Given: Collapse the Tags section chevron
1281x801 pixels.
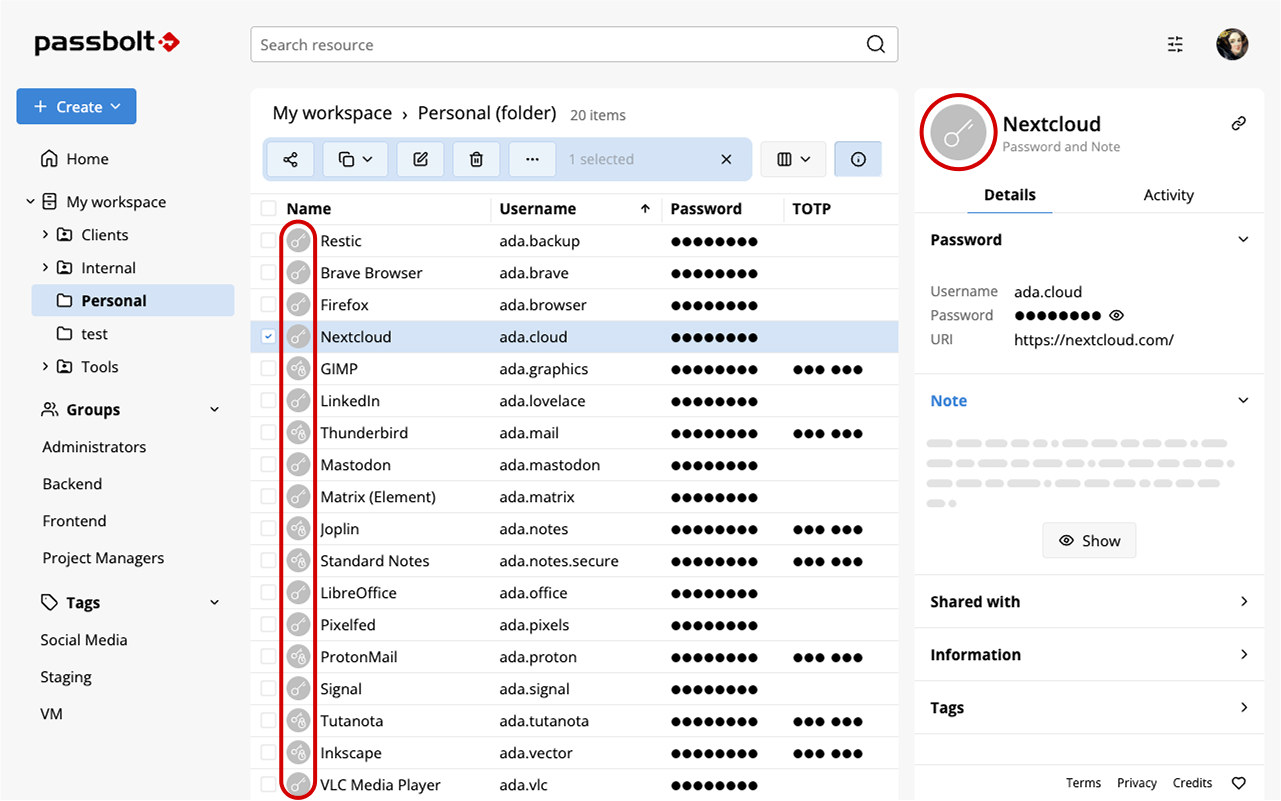Looking at the screenshot, I should (214, 603).
